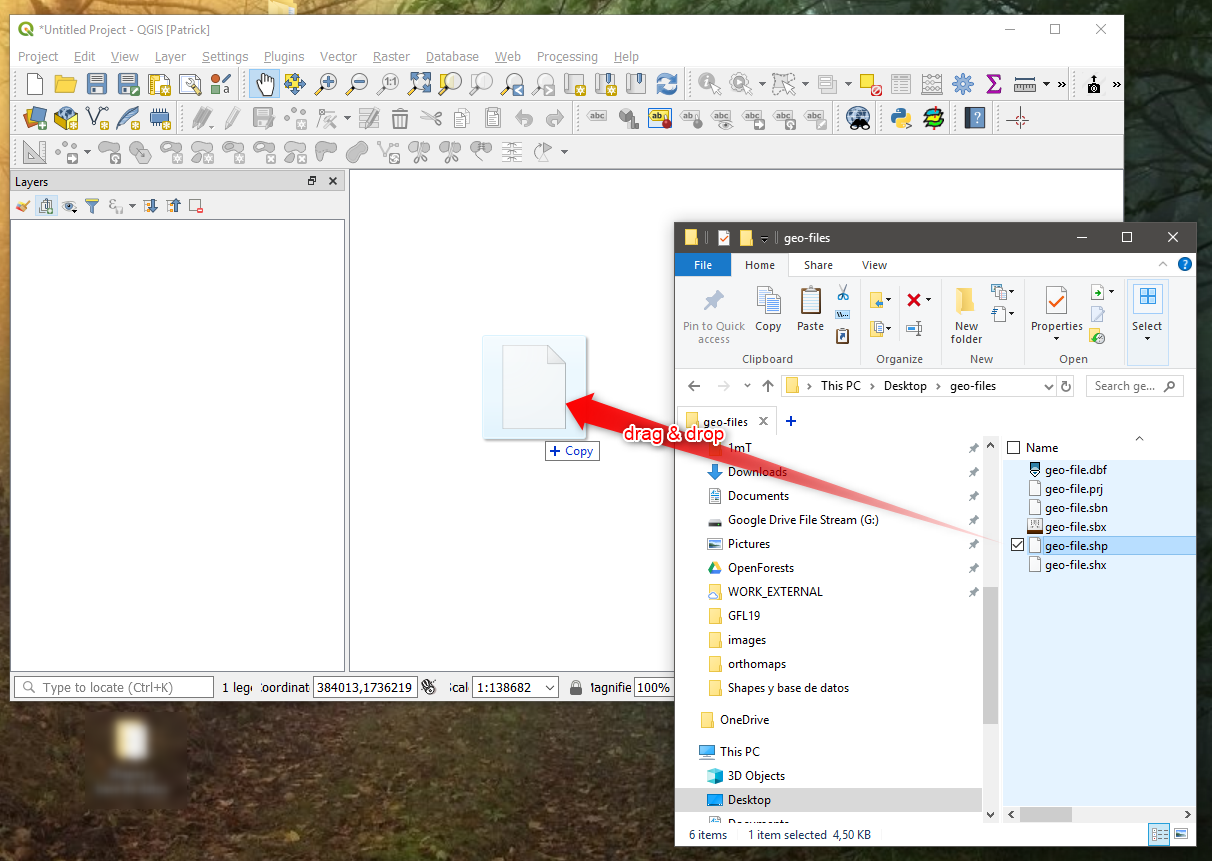Screen dimensions: 1212x861
Task: Switch to the Explorer View ribbon tab
Action: click(874, 265)
